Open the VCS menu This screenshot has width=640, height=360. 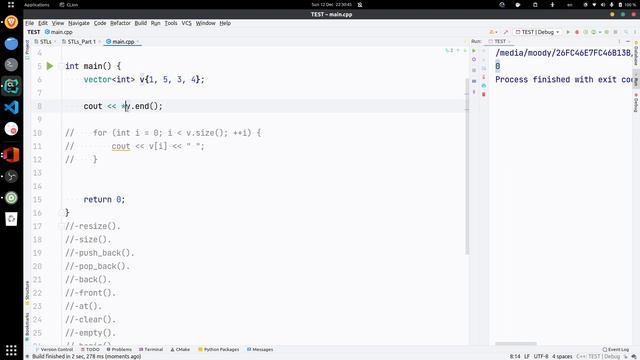click(187, 23)
